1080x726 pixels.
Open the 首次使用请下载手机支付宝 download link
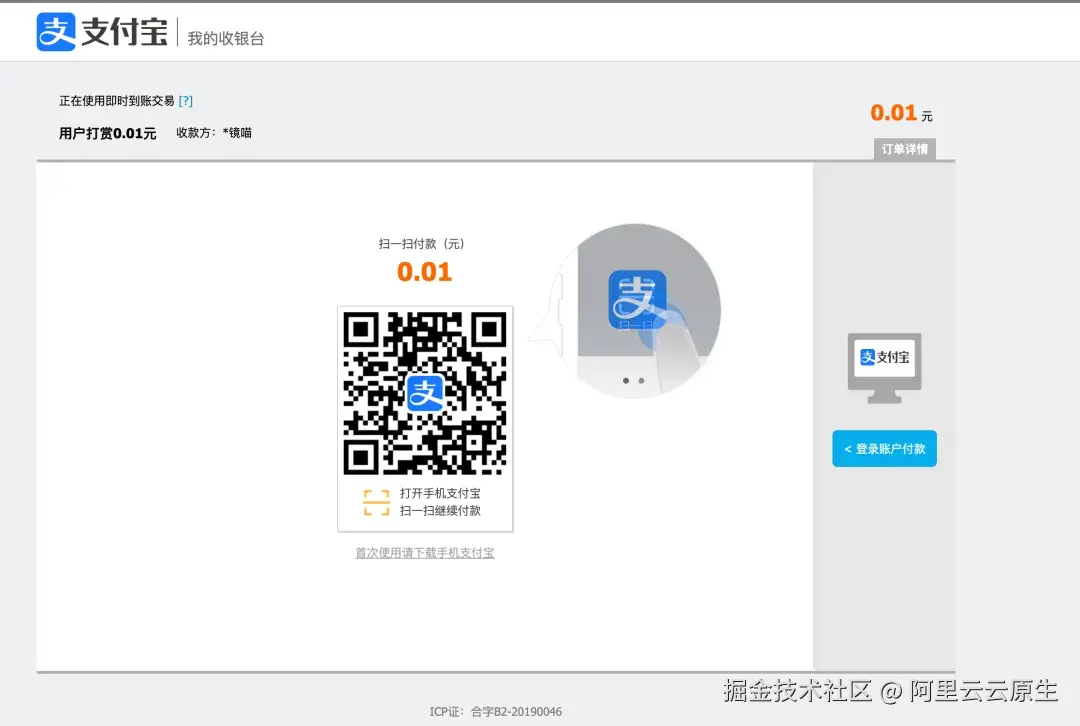pyautogui.click(x=424, y=552)
